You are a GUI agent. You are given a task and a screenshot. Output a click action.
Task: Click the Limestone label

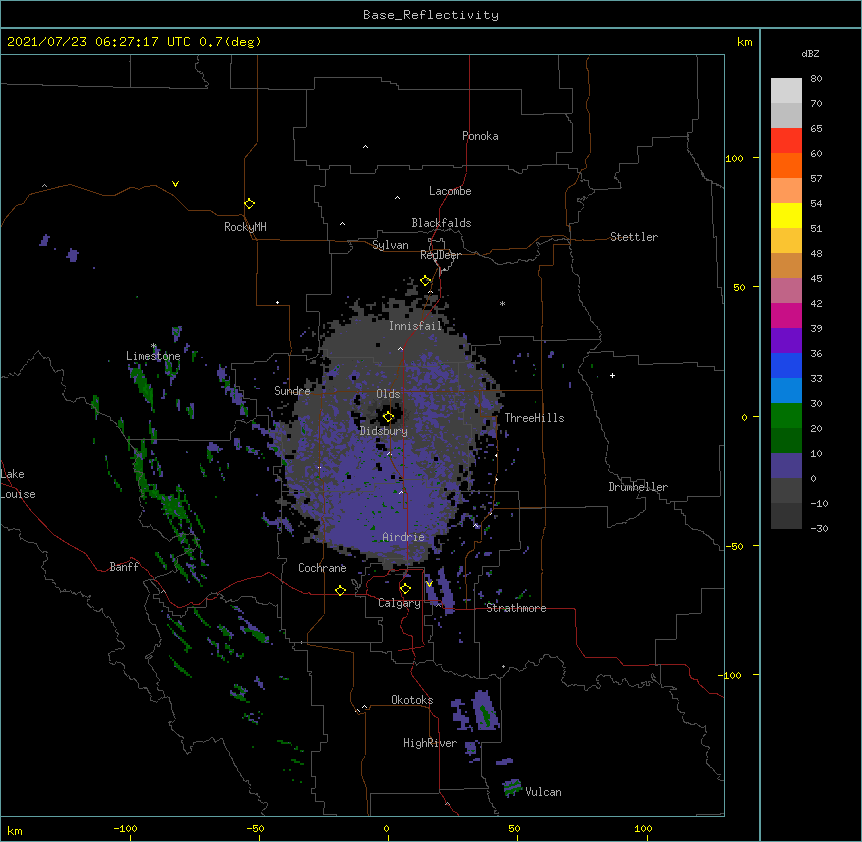(153, 356)
